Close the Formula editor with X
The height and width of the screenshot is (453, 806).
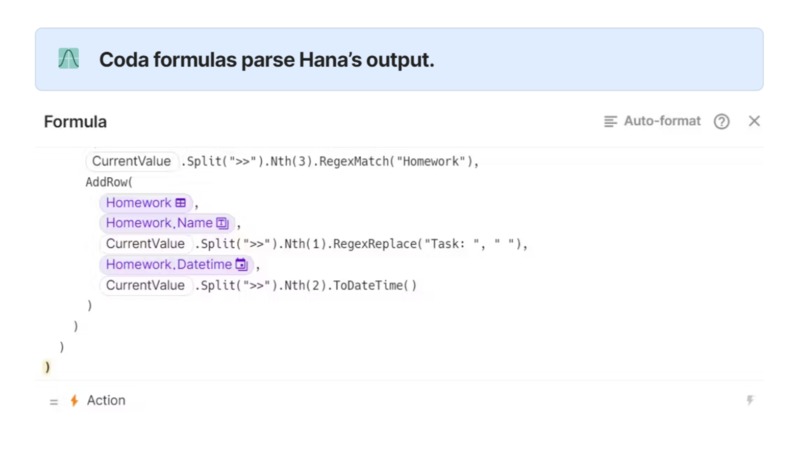tap(754, 121)
